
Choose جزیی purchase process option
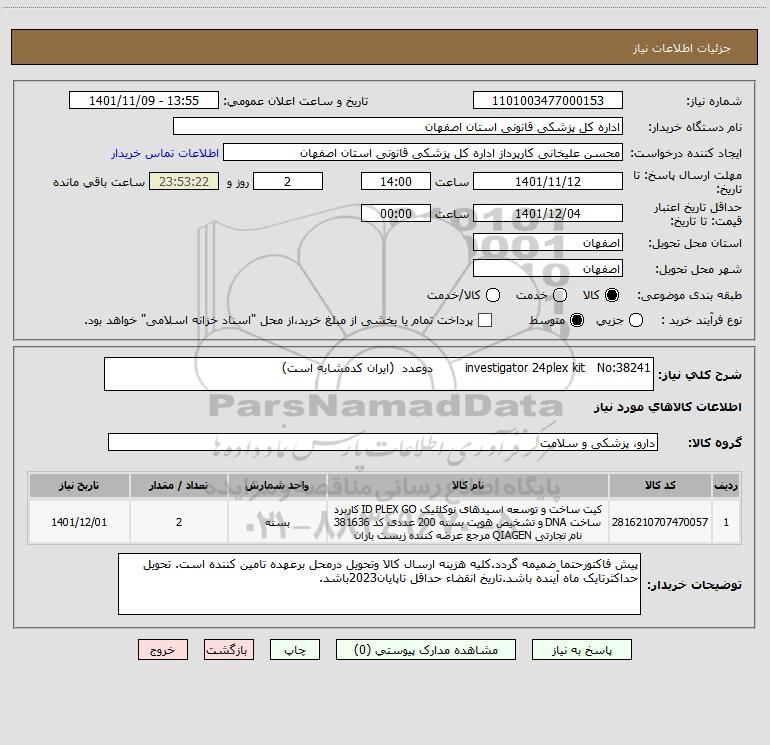click(x=635, y=320)
